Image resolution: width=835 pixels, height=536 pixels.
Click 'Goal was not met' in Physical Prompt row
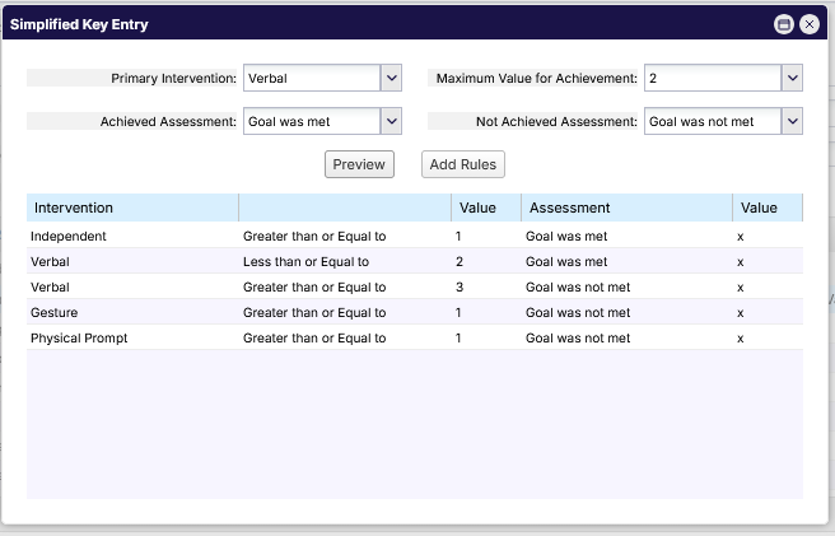point(578,338)
